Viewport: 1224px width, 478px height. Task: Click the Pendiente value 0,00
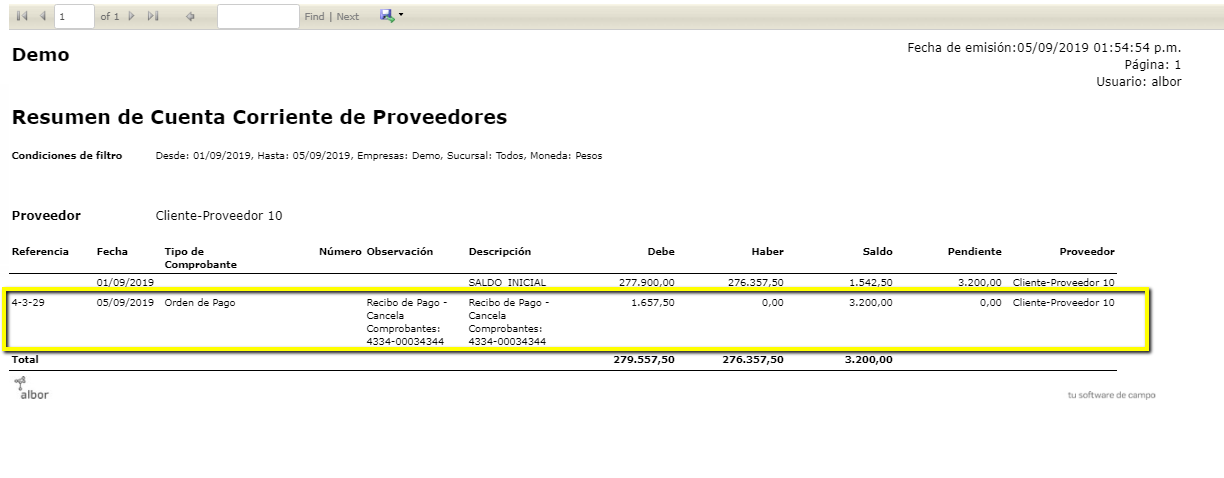990,302
